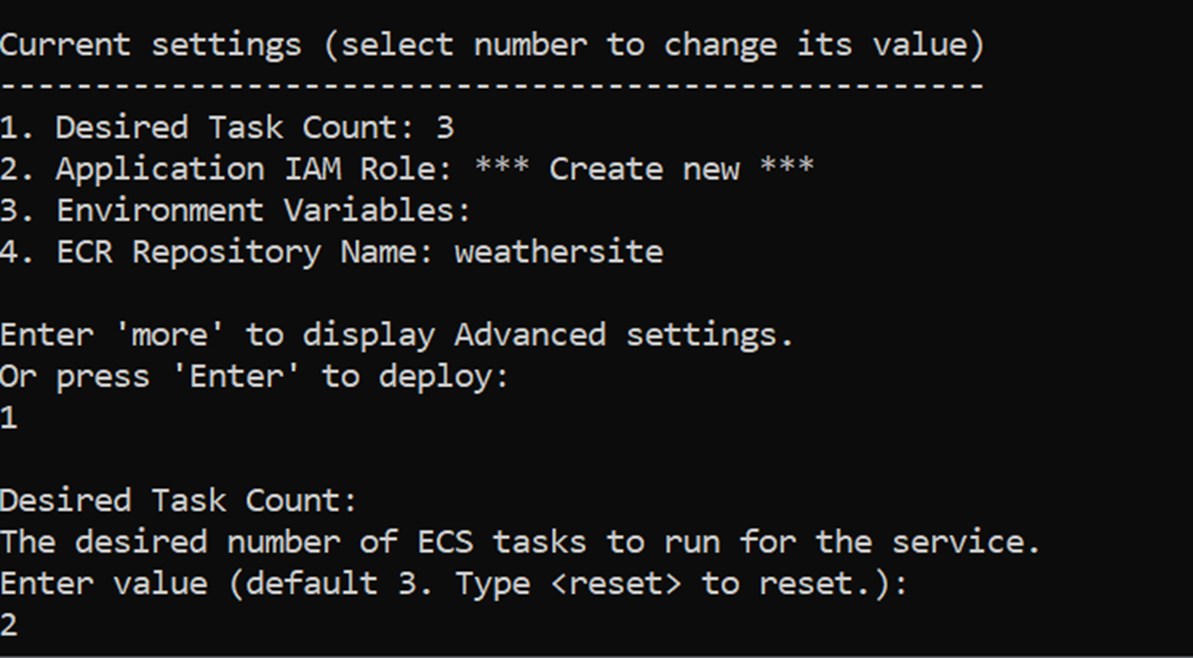Click the dashed separator line
1193x658 pixels.
[492, 86]
